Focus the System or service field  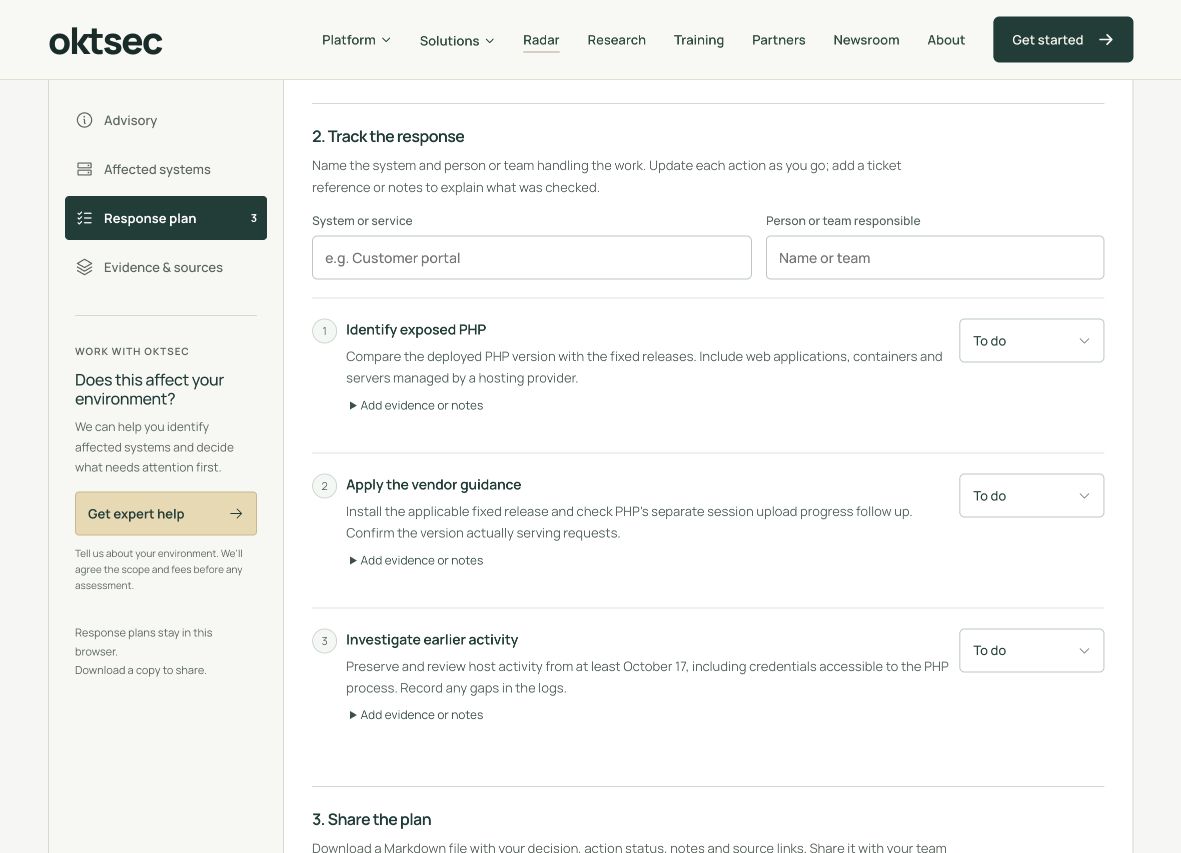pos(532,257)
